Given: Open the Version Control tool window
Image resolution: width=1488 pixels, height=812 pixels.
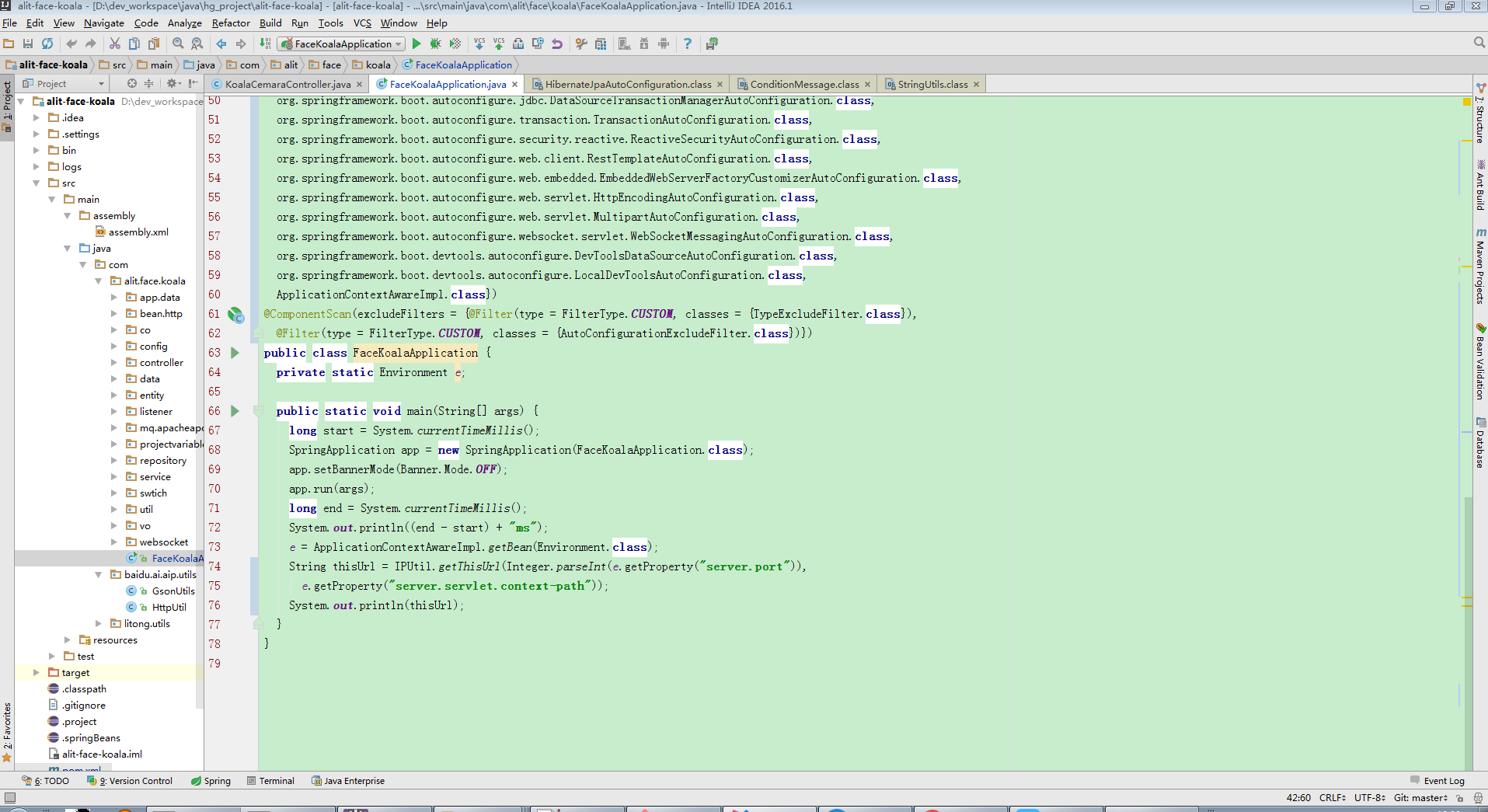Looking at the screenshot, I should click(x=130, y=781).
